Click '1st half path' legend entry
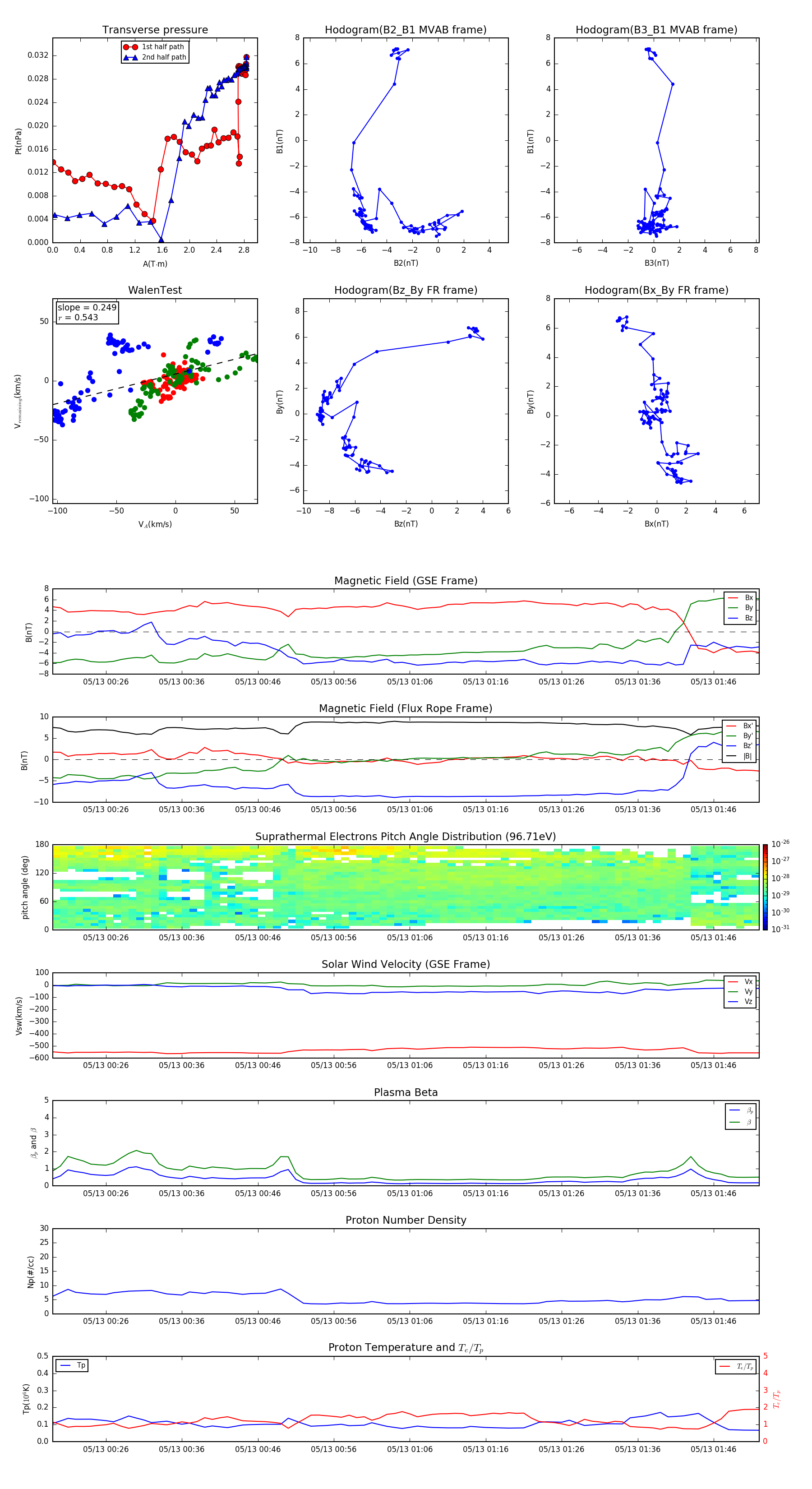The image size is (812, 1489). [154, 47]
